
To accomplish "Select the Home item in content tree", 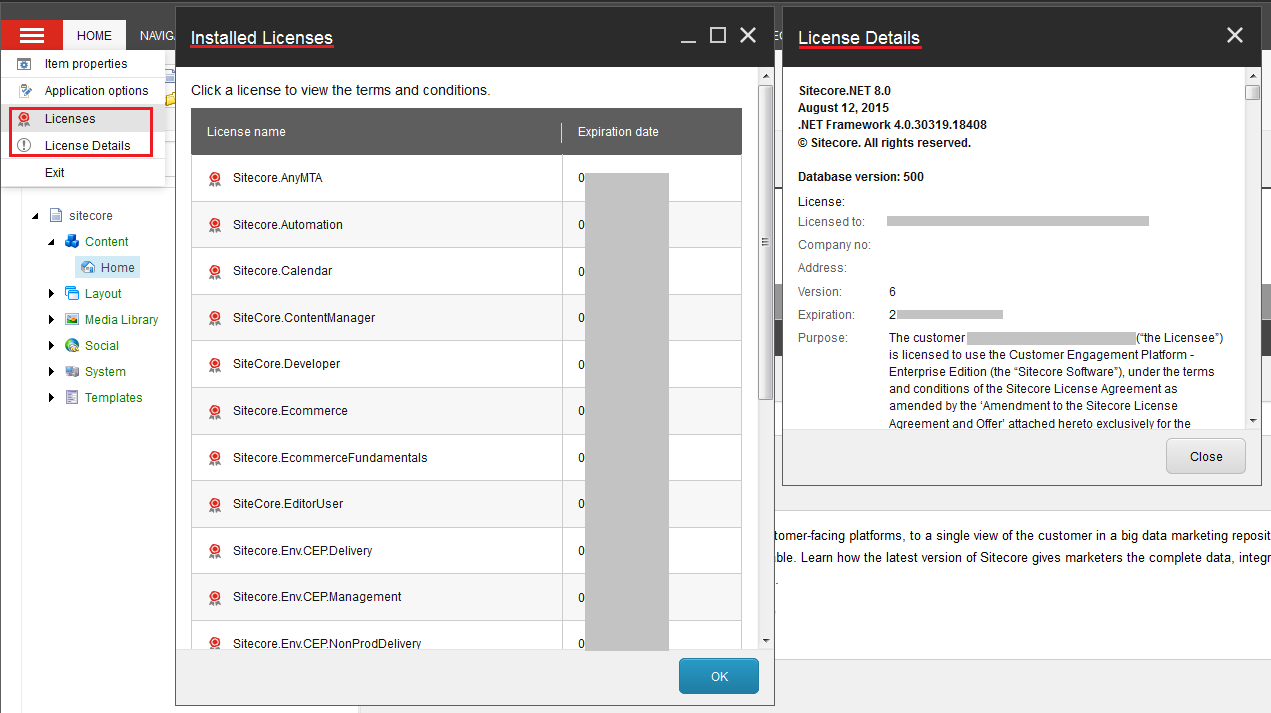I will click(117, 268).
